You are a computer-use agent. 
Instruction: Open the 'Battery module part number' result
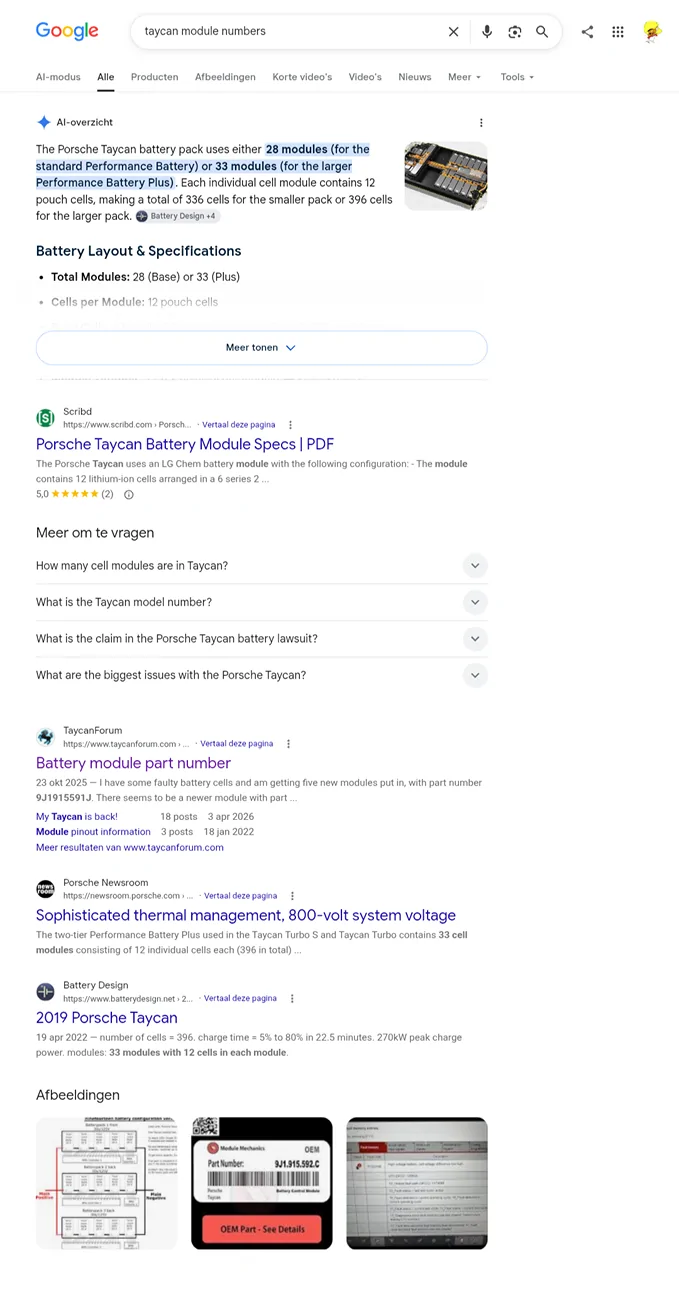point(133,763)
